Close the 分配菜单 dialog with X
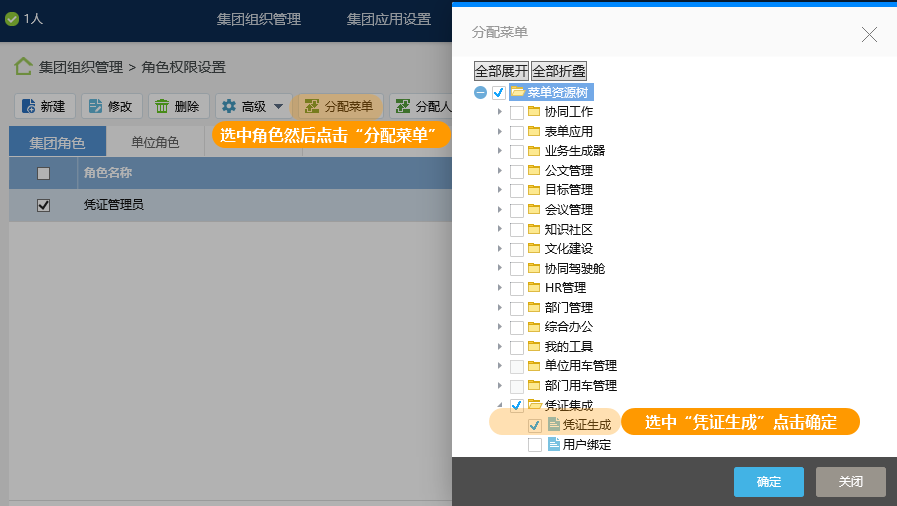Image resolution: width=897 pixels, height=506 pixels. 869,35
